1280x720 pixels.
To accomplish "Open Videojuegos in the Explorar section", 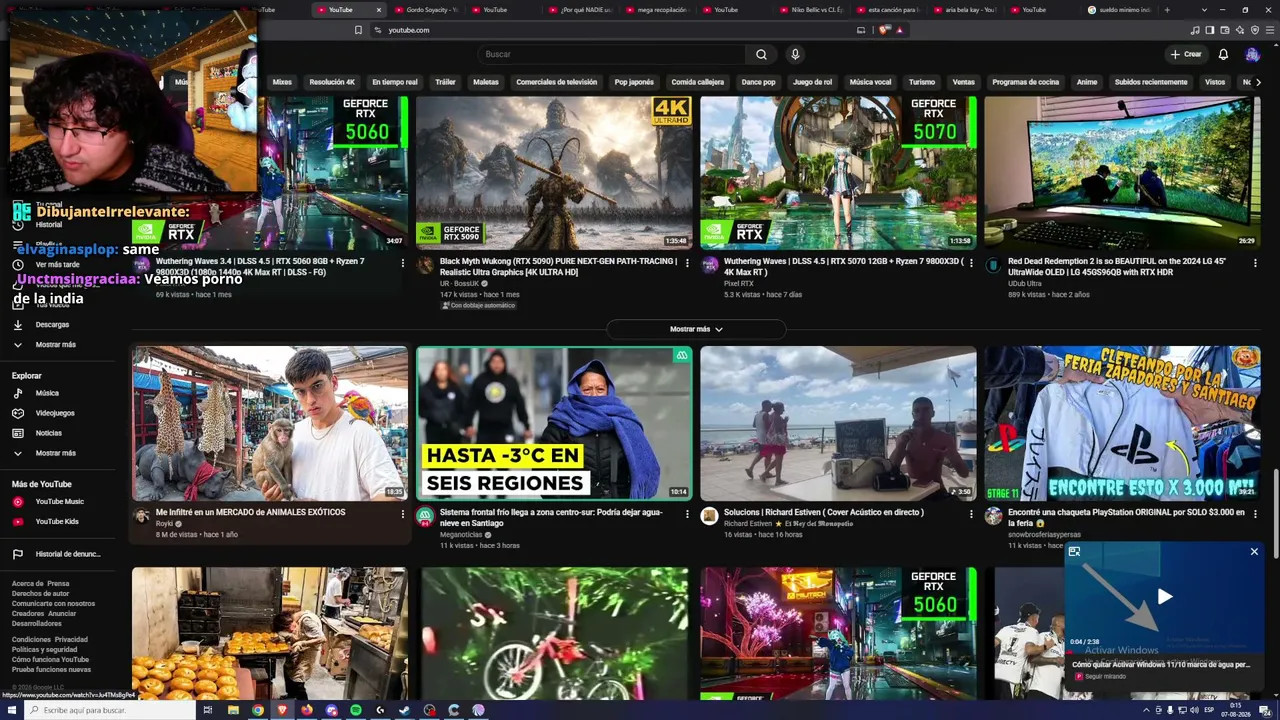I will (55, 413).
